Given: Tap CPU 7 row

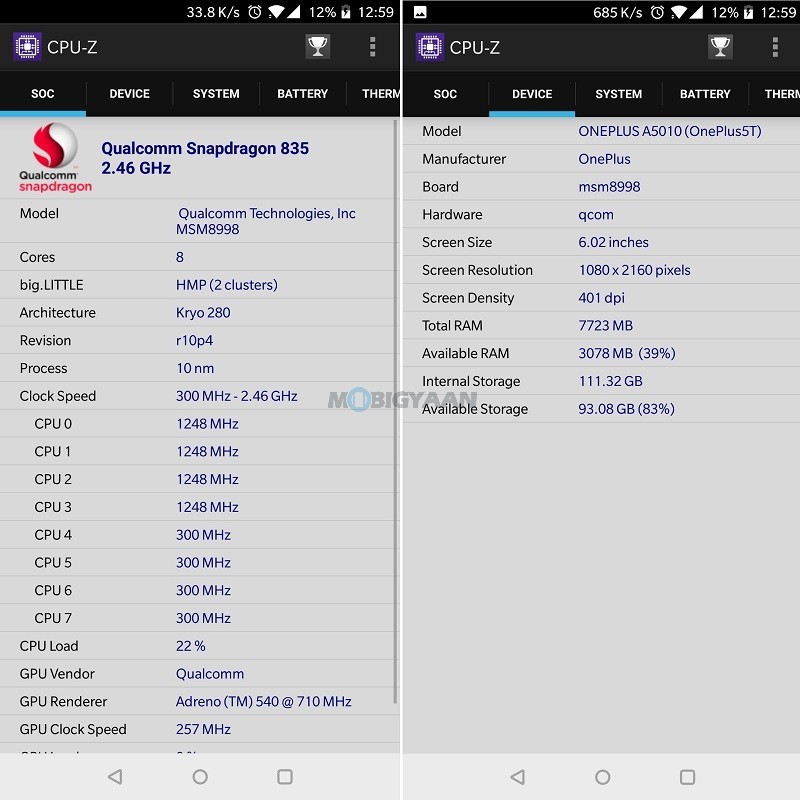Looking at the screenshot, I should [x=199, y=618].
